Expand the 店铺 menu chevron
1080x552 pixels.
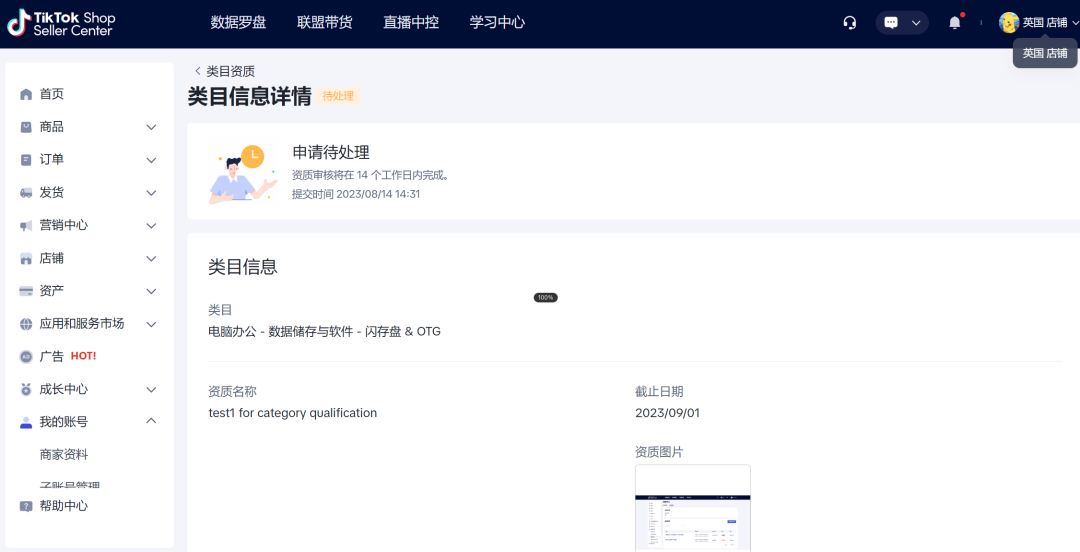pyautogui.click(x=152, y=258)
